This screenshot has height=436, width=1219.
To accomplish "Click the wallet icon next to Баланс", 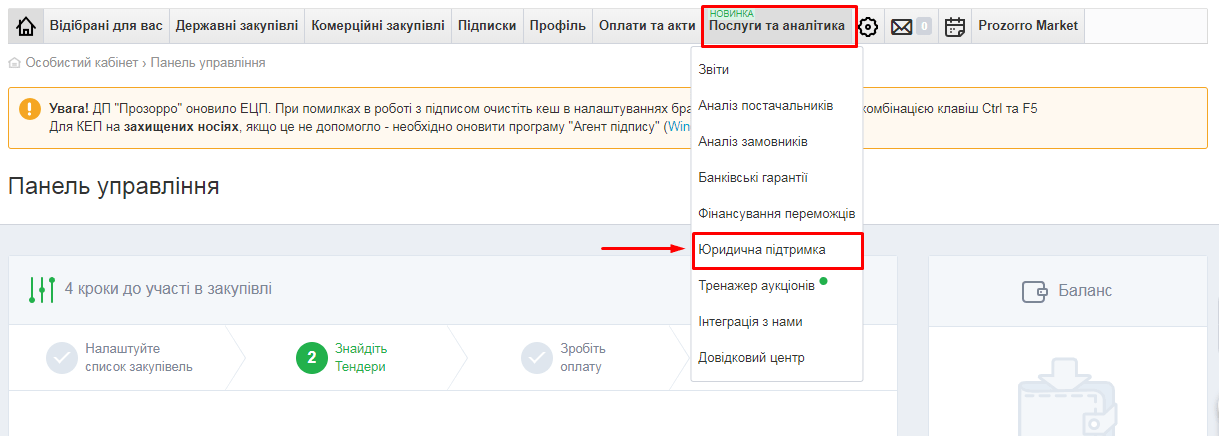I will tap(1034, 291).
